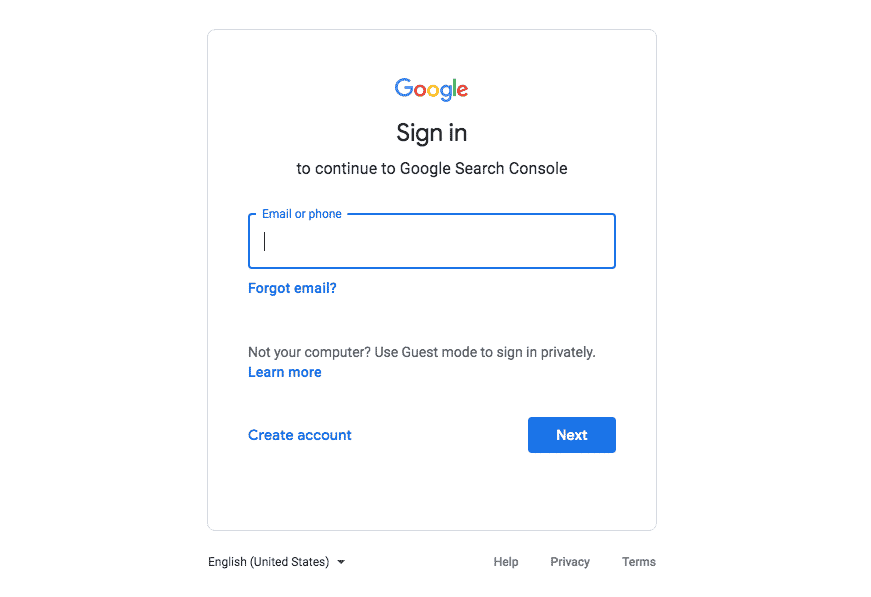Click the dropdown arrow next to English
This screenshot has width=871, height=597.
[x=341, y=562]
